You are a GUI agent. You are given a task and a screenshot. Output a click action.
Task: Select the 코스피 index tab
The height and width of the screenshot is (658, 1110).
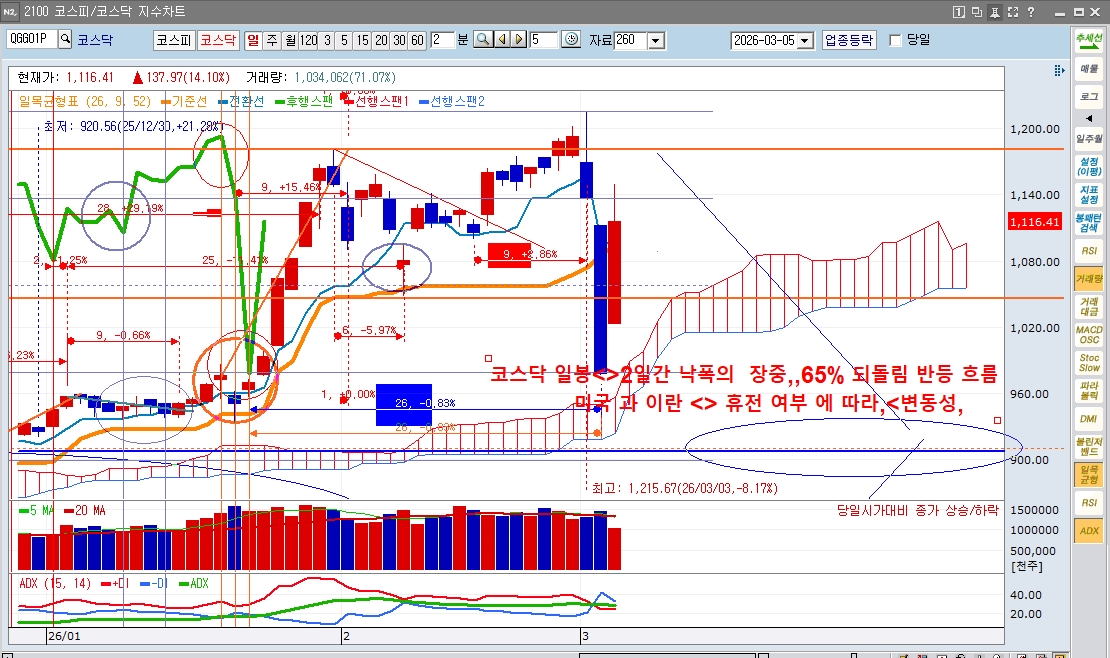pyautogui.click(x=174, y=40)
